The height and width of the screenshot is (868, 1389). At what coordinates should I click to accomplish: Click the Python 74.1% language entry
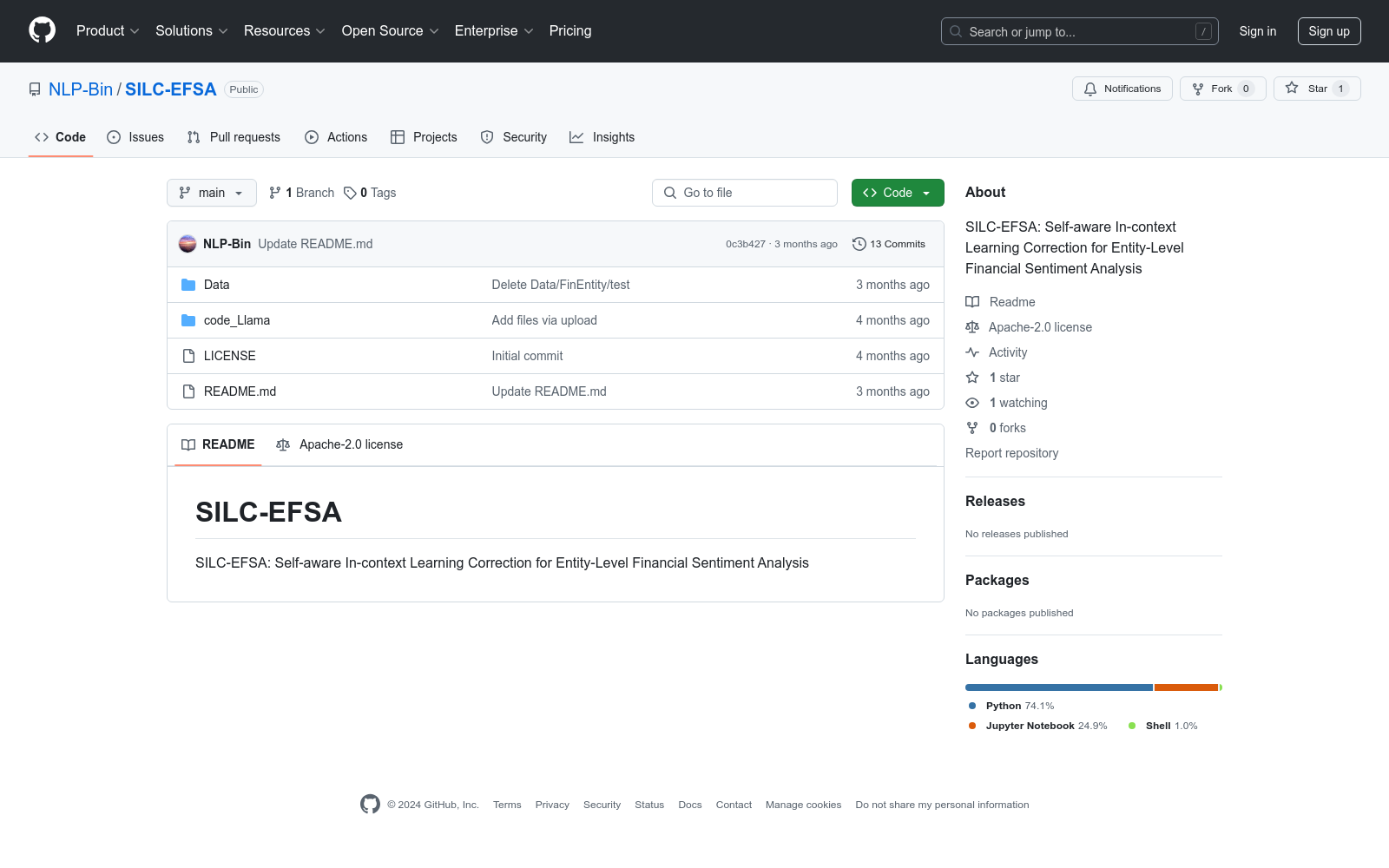tap(1011, 706)
